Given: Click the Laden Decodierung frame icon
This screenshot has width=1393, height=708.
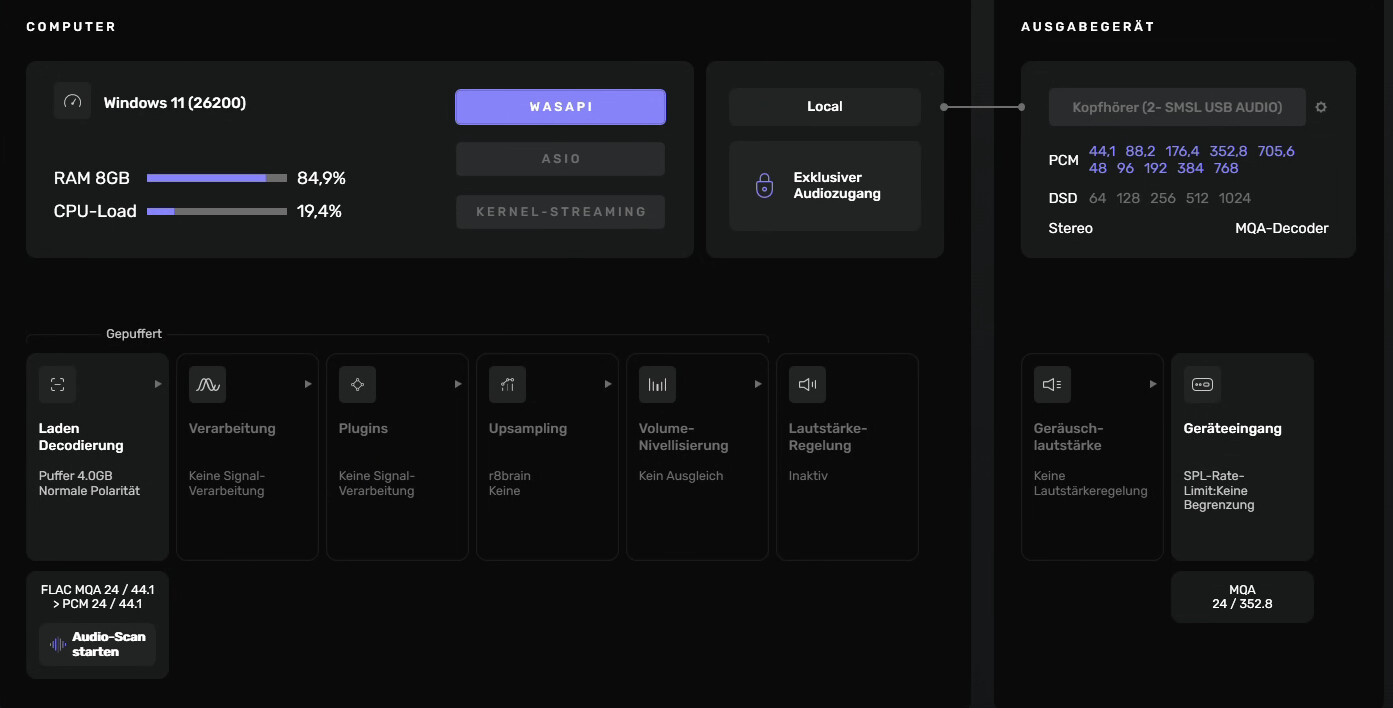Looking at the screenshot, I should point(57,384).
